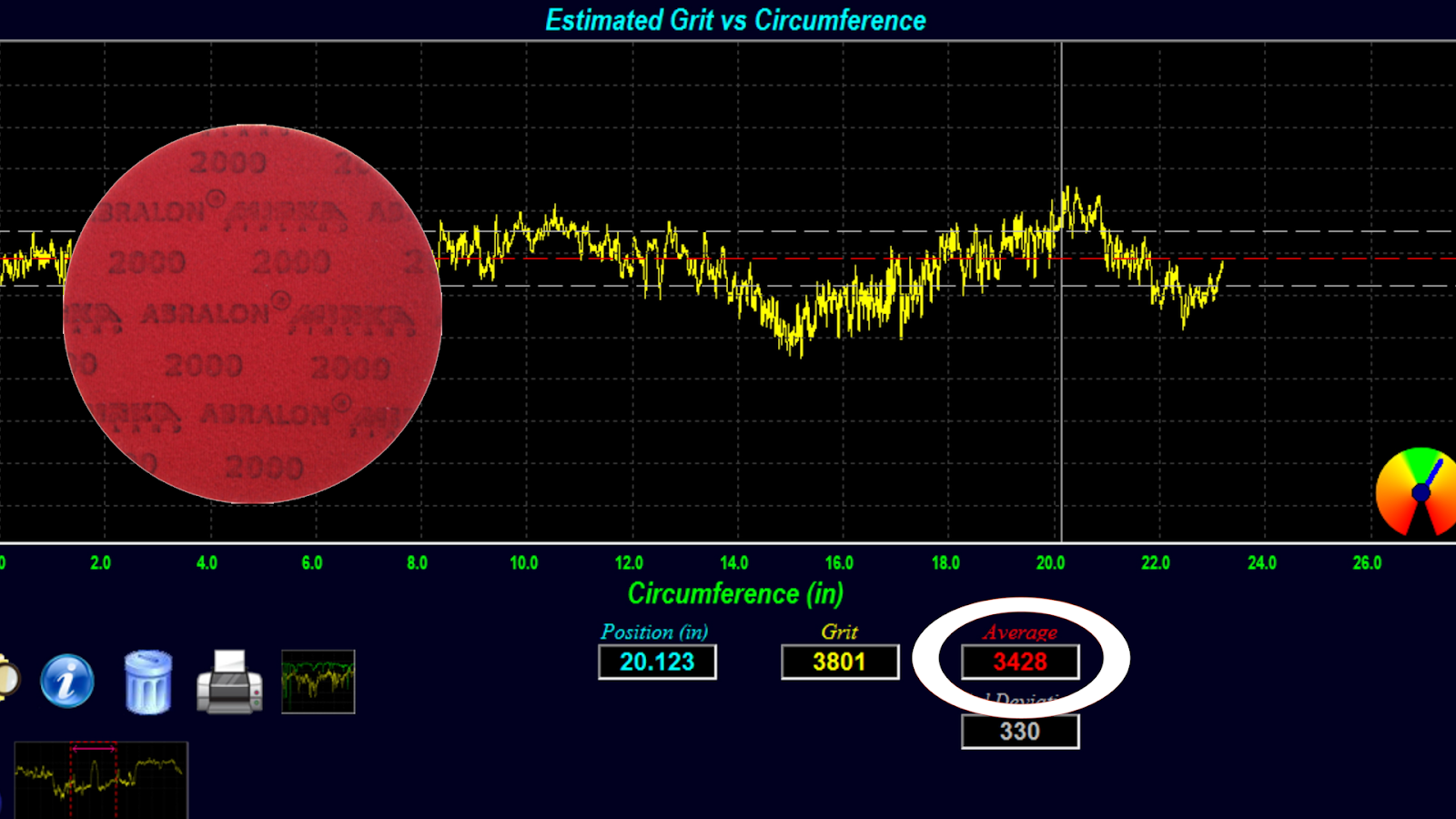1456x819 pixels.
Task: Open the small green graph thumbnail
Action: (318, 682)
